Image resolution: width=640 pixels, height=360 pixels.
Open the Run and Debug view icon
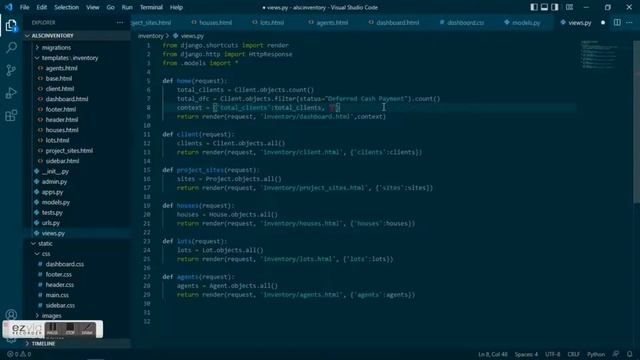11,93
